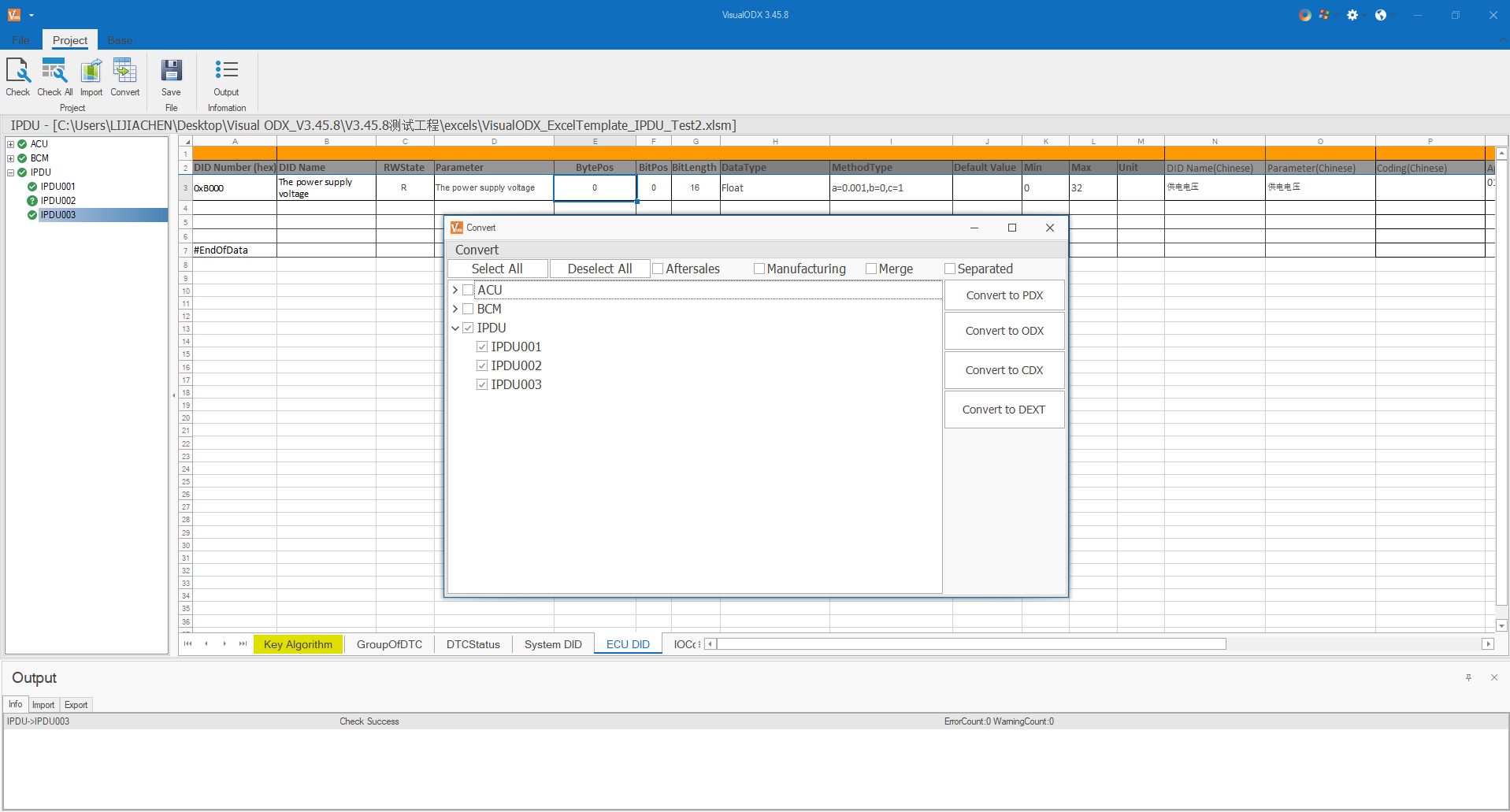Jump to the first sheet tab
The width and height of the screenshot is (1510, 812).
click(187, 643)
